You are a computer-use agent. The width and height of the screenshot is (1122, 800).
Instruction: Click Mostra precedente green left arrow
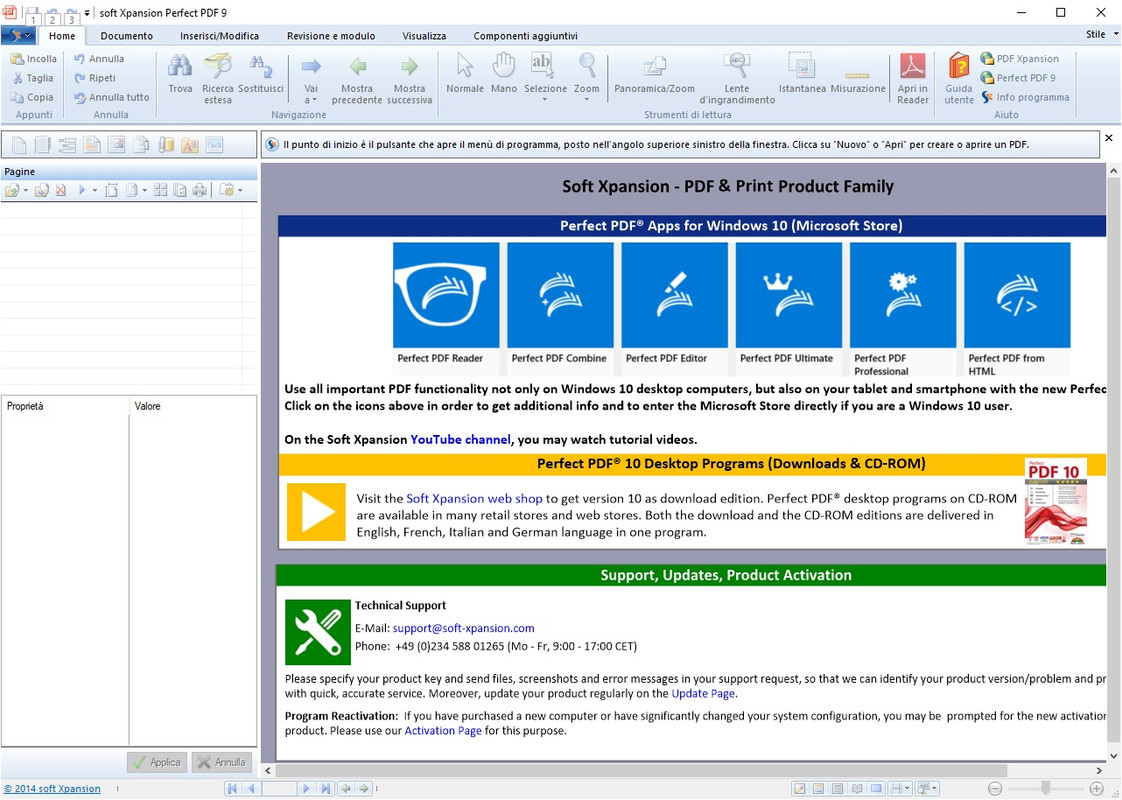[x=357, y=79]
